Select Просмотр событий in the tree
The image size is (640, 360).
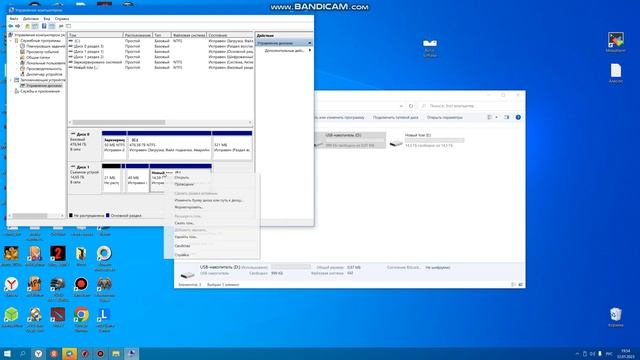(x=40, y=52)
